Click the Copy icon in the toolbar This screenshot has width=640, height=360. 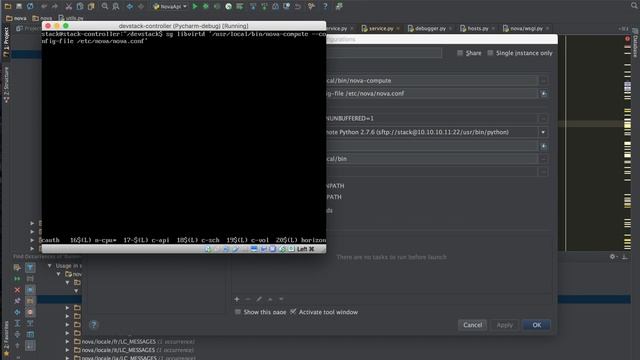pos(80,6)
